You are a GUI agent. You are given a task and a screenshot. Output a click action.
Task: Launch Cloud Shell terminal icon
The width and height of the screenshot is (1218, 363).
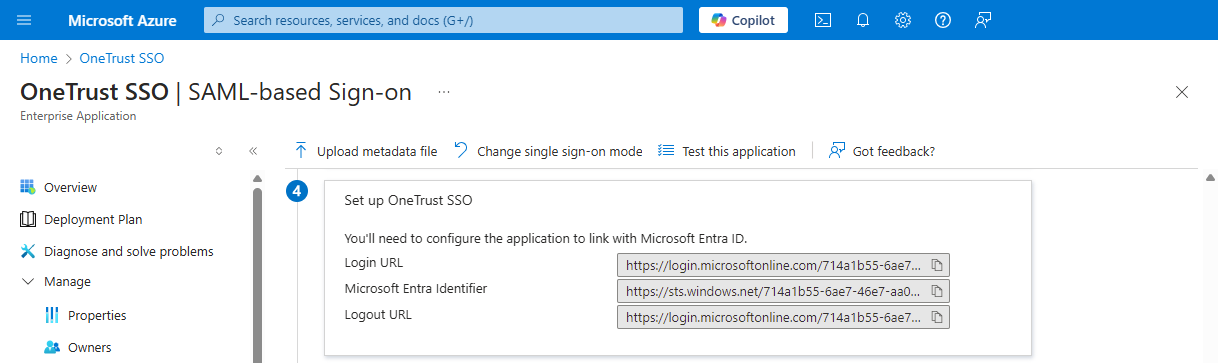tap(823, 20)
